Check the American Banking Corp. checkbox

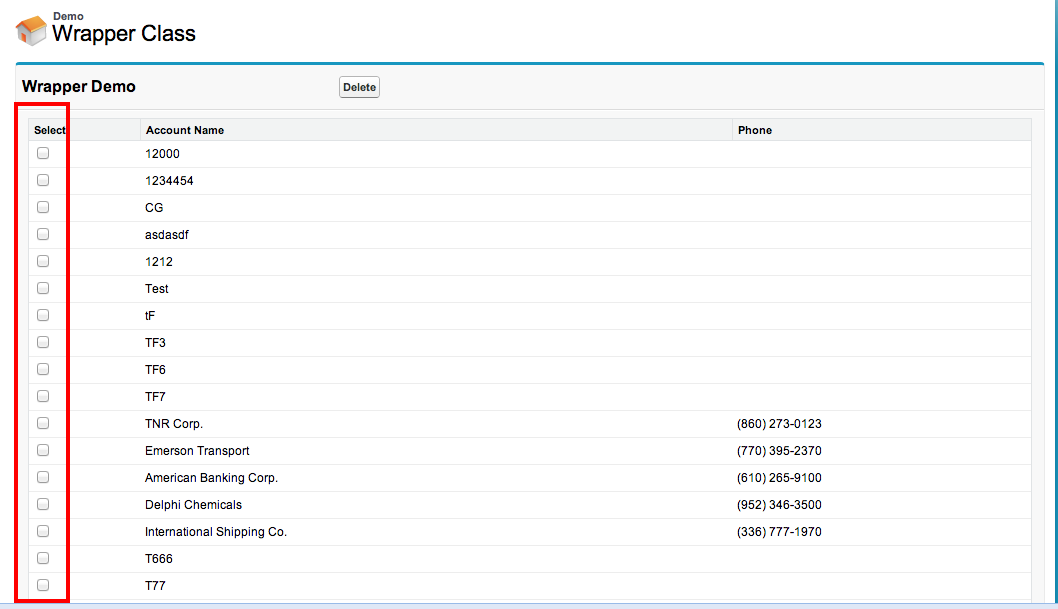point(43,477)
